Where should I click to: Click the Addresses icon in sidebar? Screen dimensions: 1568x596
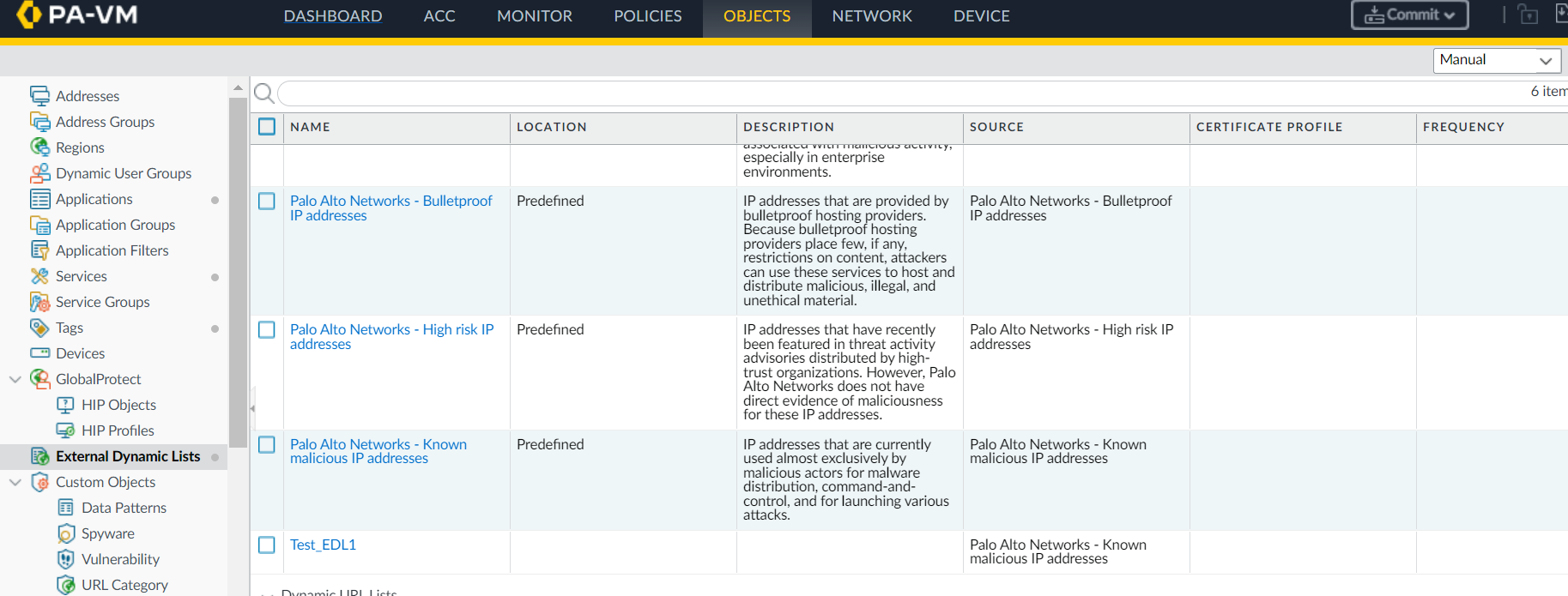pyautogui.click(x=39, y=95)
